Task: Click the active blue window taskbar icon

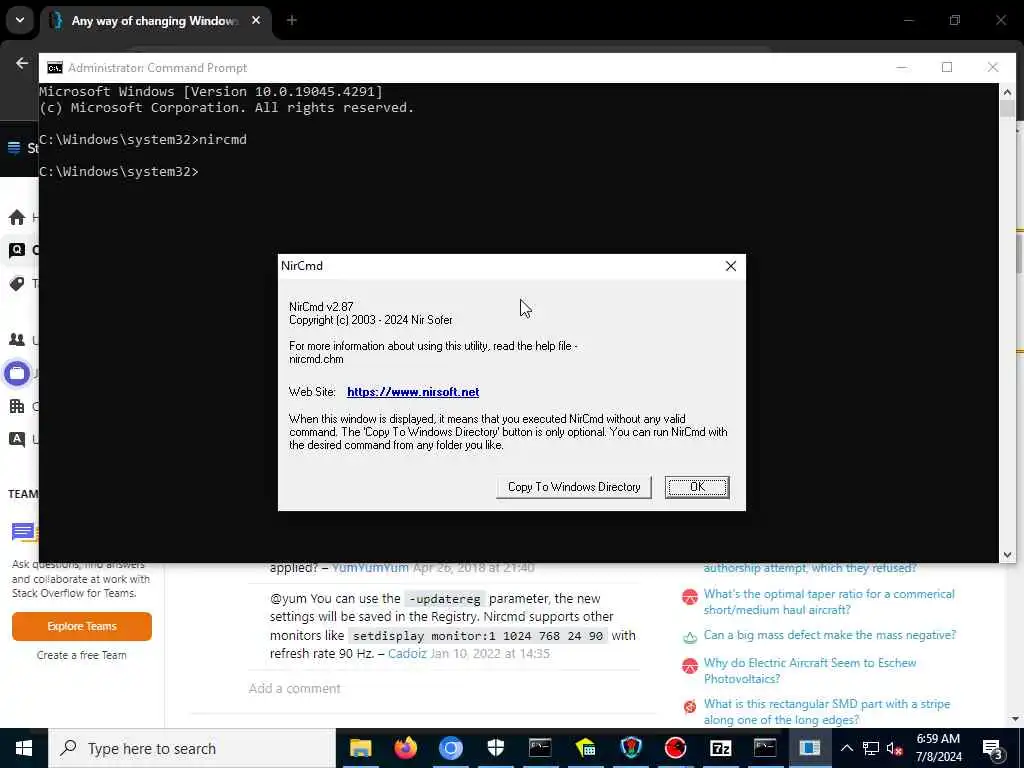Action: pos(810,748)
